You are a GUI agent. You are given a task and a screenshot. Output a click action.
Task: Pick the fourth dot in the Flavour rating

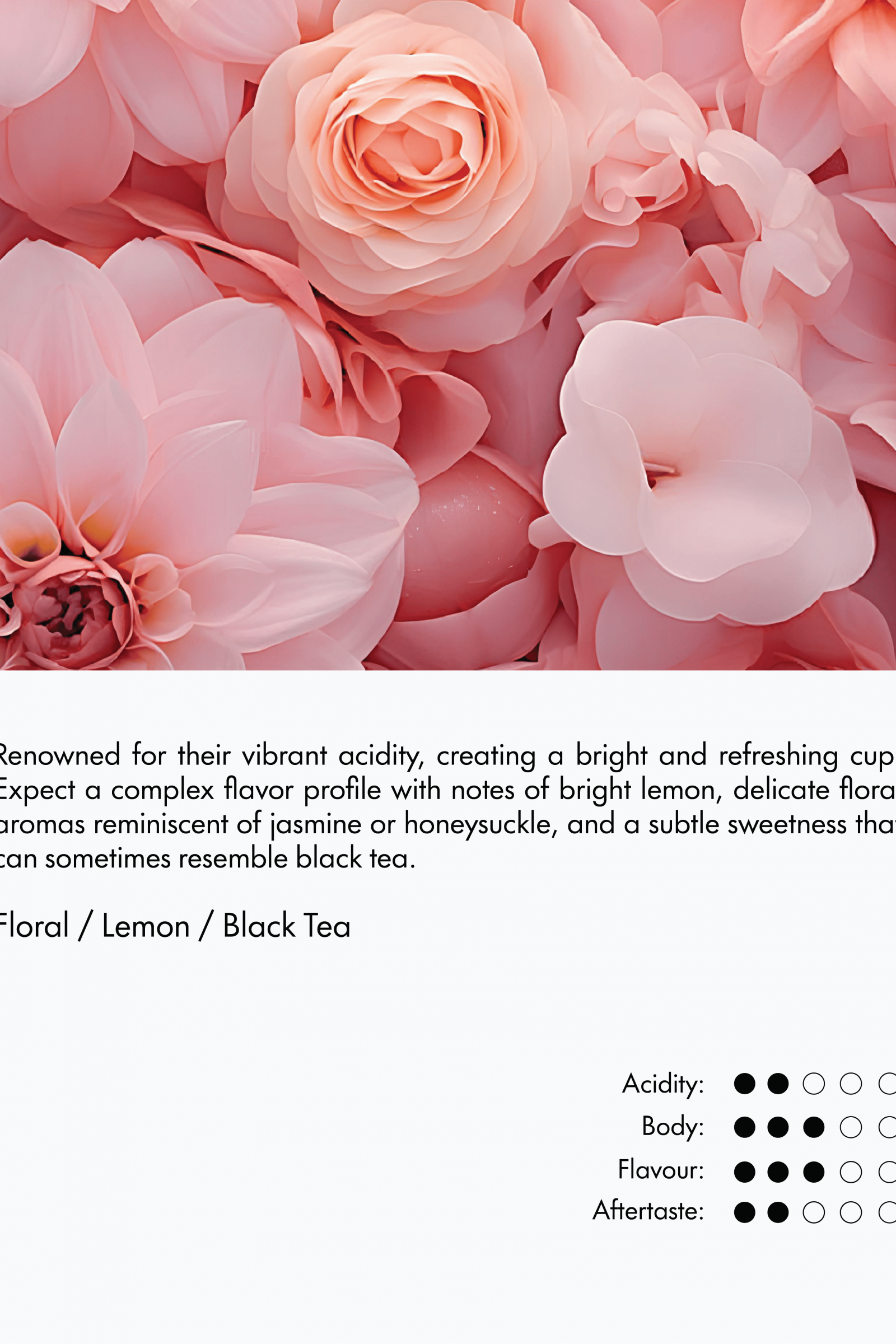(x=851, y=1172)
